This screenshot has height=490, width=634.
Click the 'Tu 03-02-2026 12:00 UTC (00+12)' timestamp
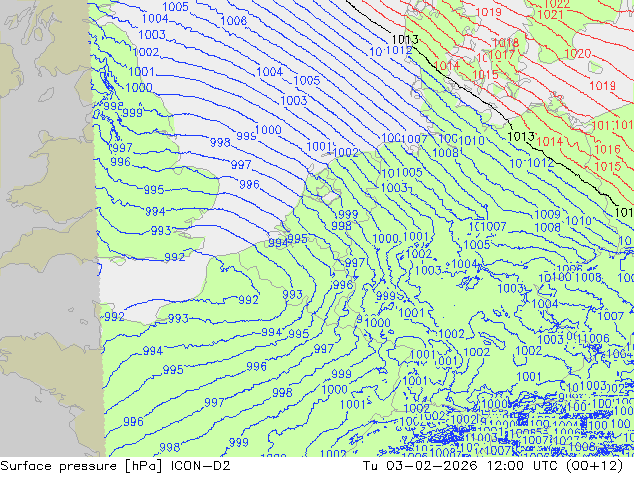pyautogui.click(x=493, y=466)
